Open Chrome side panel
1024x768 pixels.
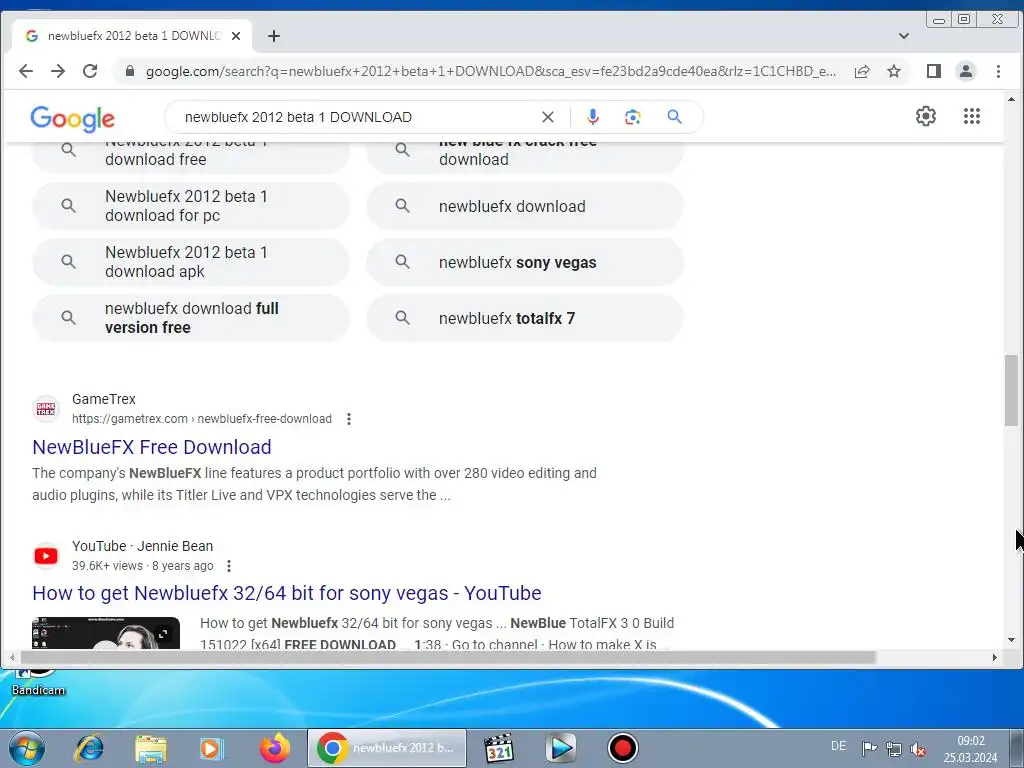tap(934, 71)
